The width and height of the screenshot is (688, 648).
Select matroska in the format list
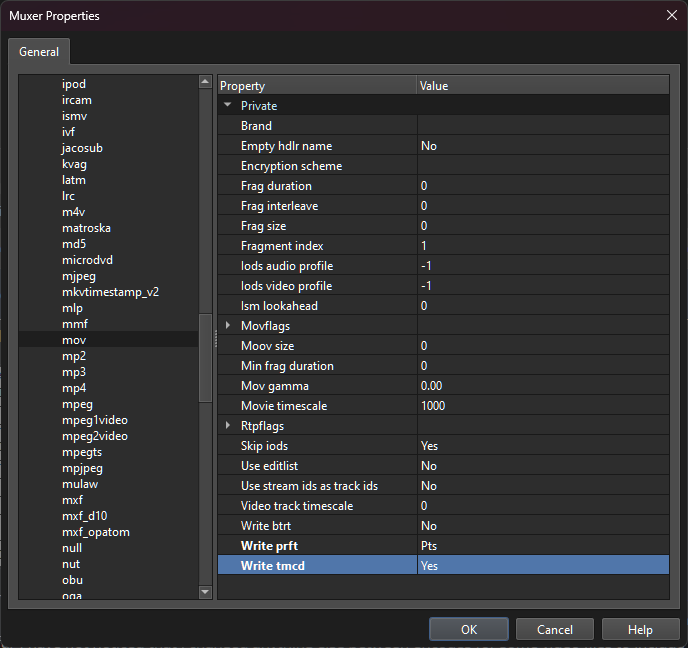89,228
